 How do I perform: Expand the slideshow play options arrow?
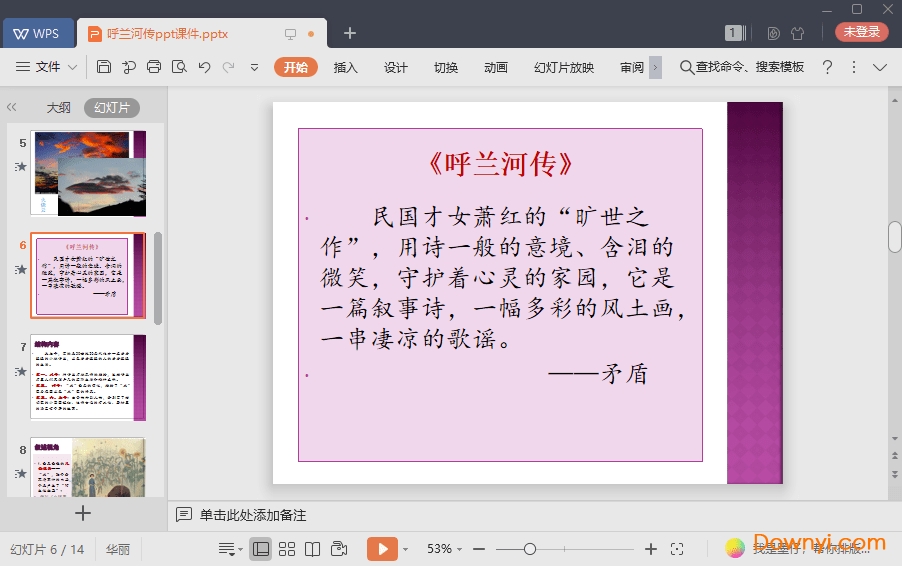pyautogui.click(x=406, y=549)
